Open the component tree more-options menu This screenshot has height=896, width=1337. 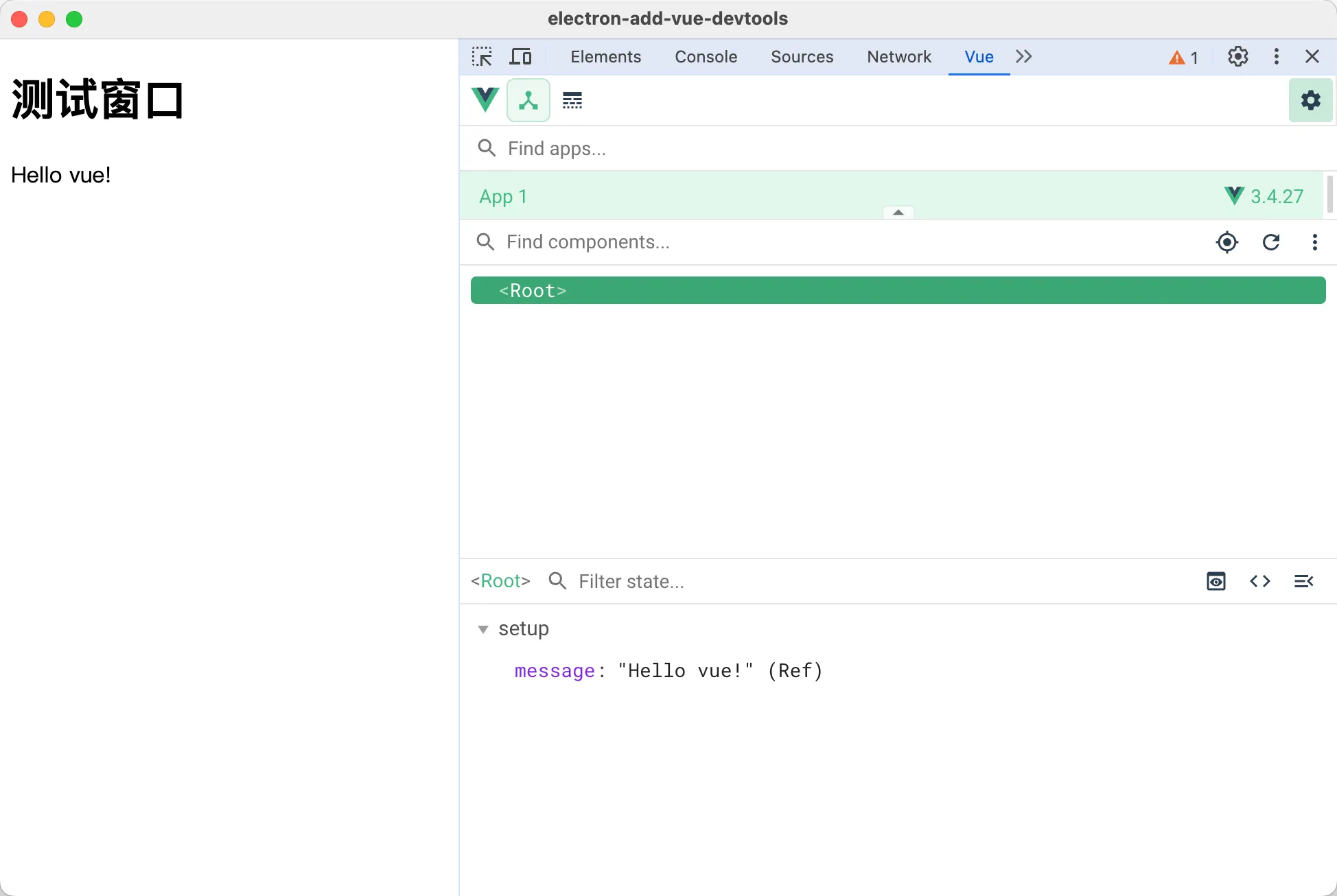click(x=1314, y=242)
